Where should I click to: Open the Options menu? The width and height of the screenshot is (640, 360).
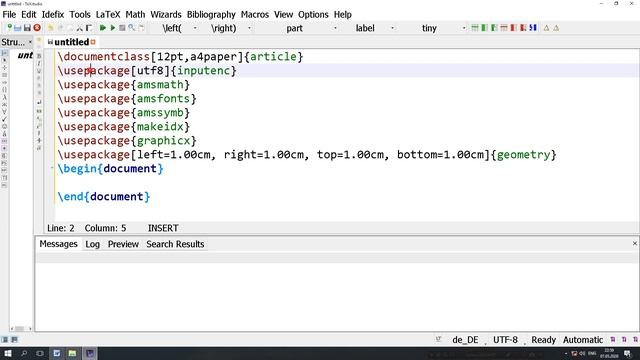(313, 14)
